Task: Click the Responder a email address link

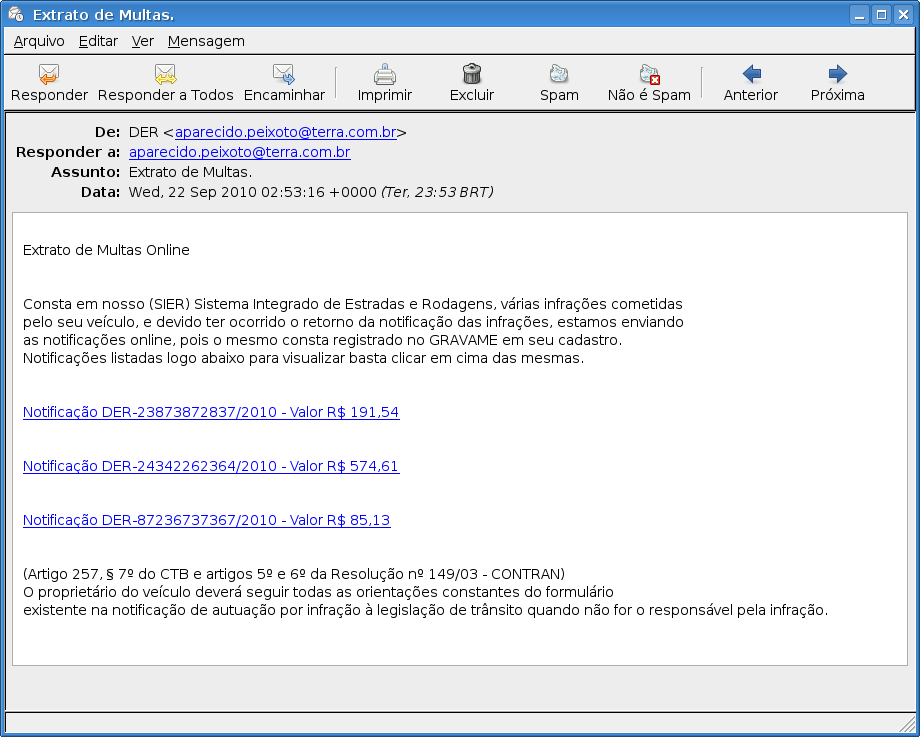Action: 239,153
